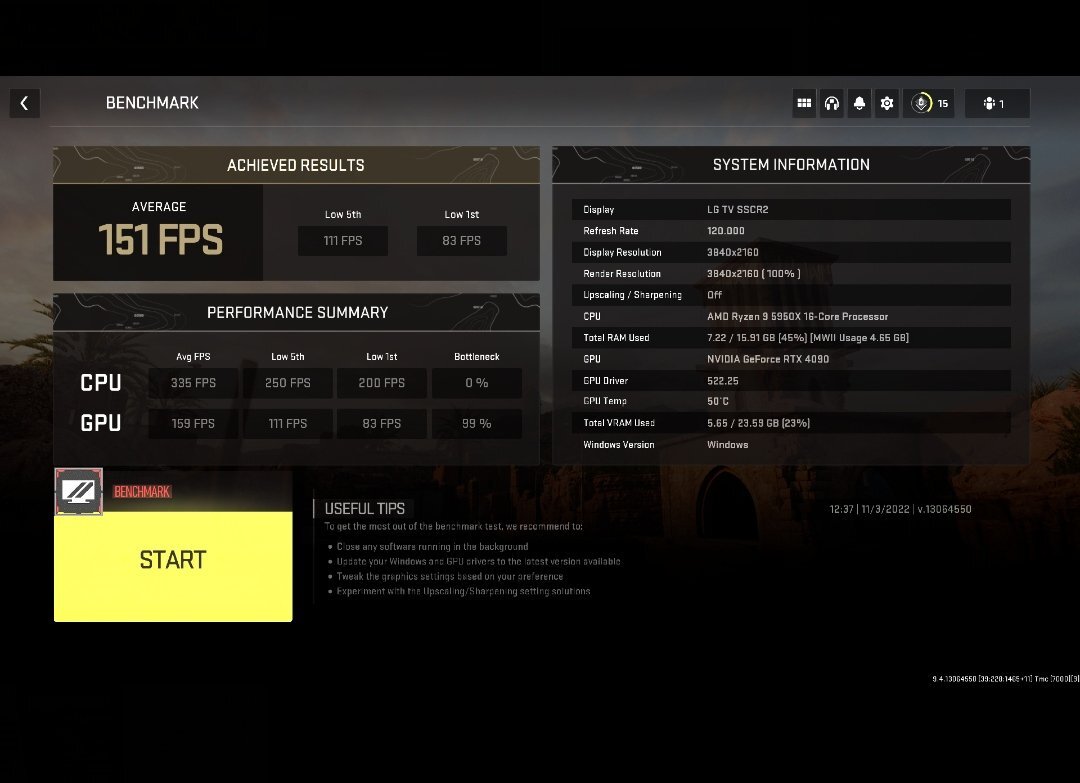Select the red BENCHMARK label
This screenshot has width=1080, height=783.
coord(142,492)
